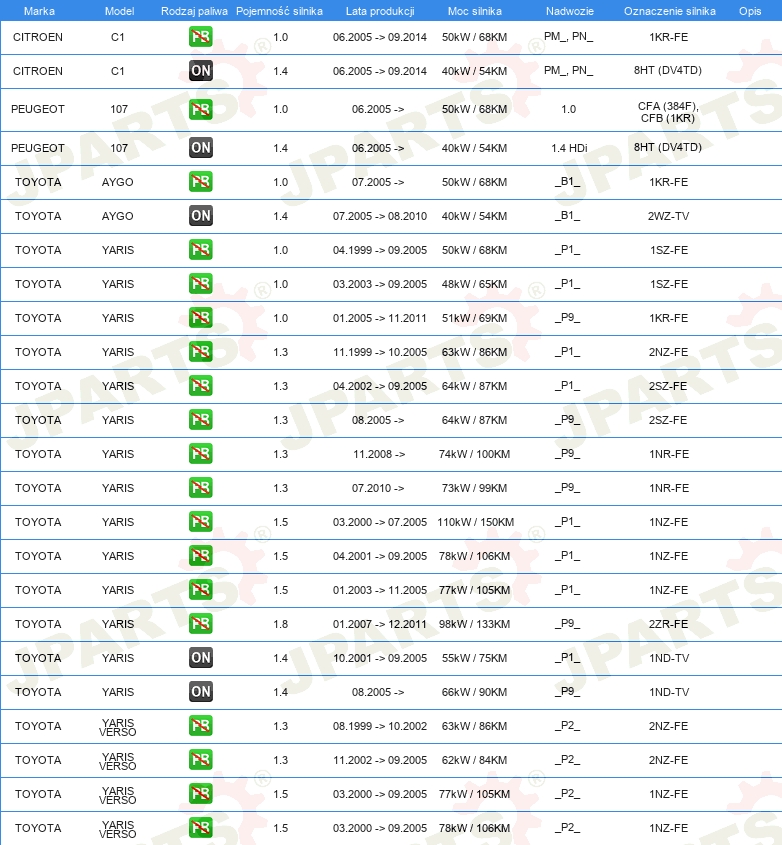782x845 pixels.
Task: Click the petrol icon in the Yaris 110kW / 150KM row
Action: click(200, 521)
